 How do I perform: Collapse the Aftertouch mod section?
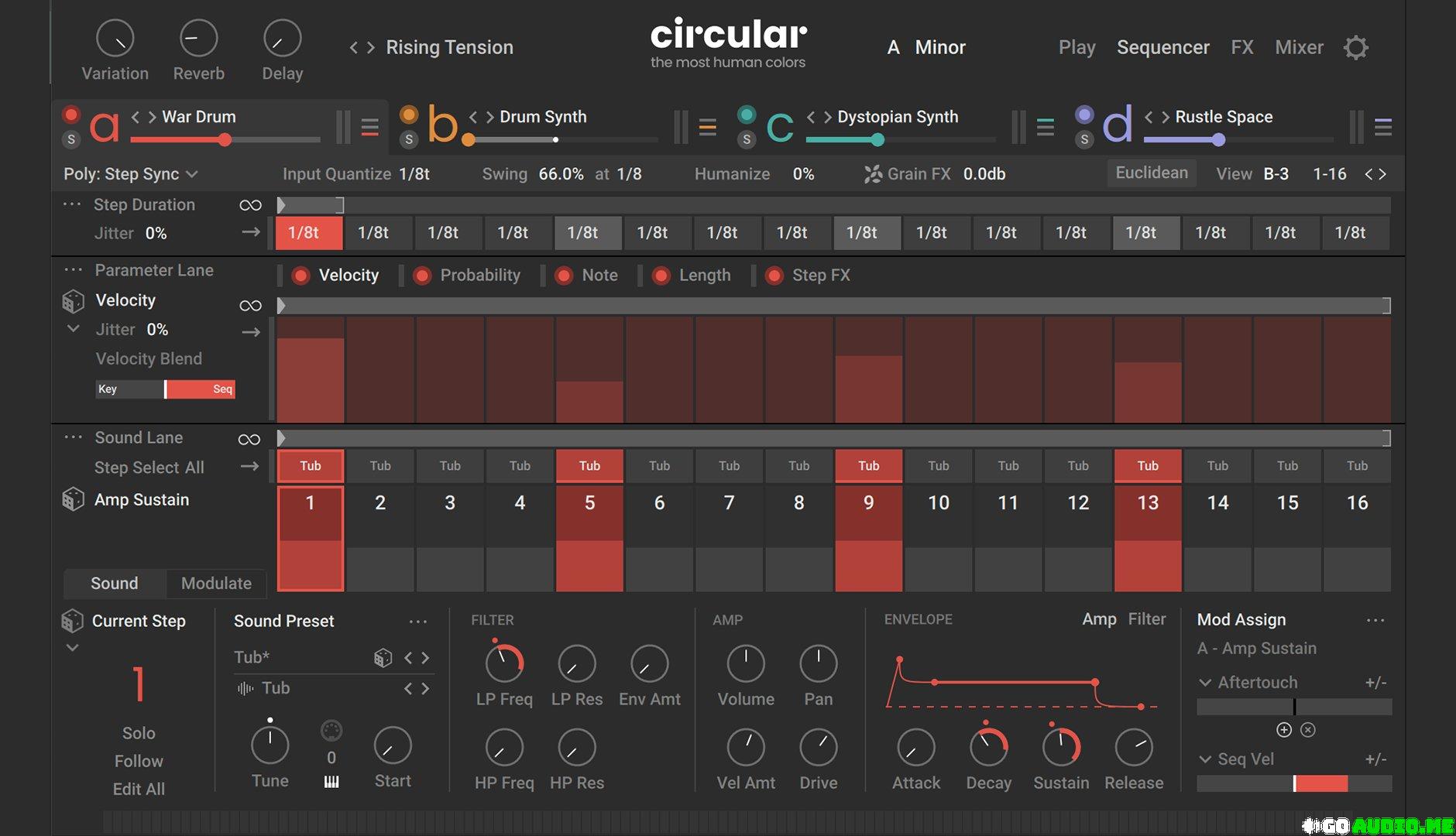1205,683
